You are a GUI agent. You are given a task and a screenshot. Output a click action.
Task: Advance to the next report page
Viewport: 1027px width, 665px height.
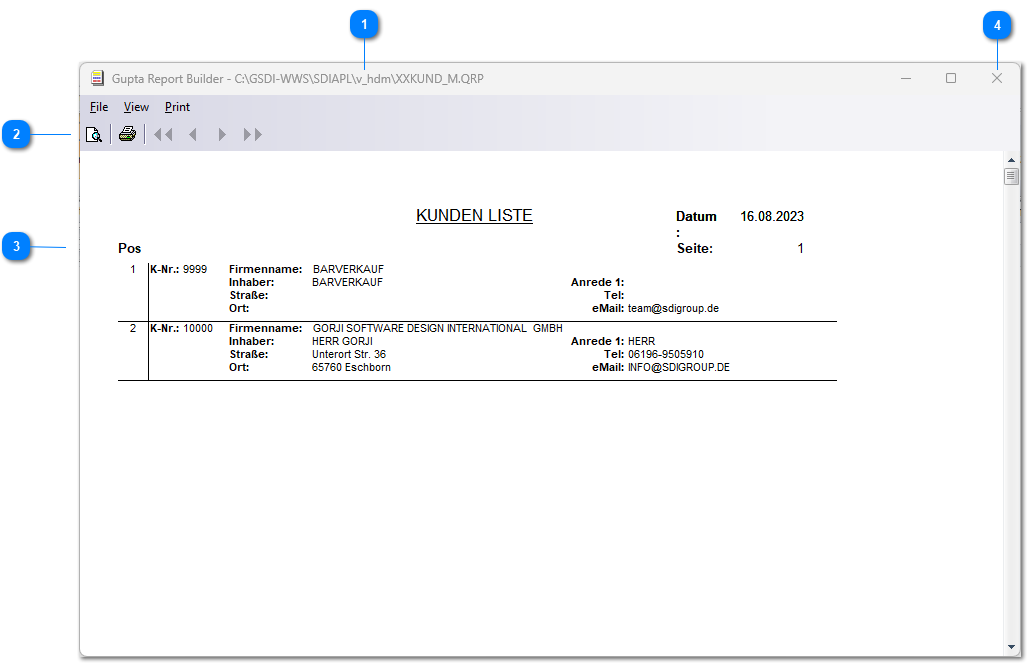tap(222, 134)
